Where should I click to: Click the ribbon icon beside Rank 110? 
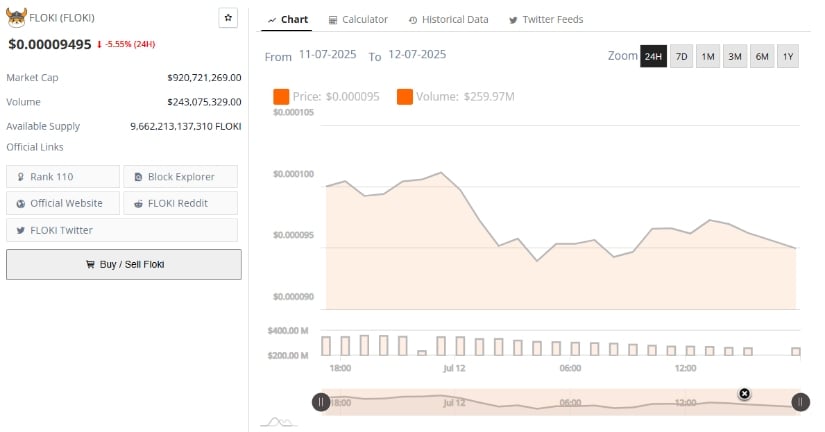21,177
